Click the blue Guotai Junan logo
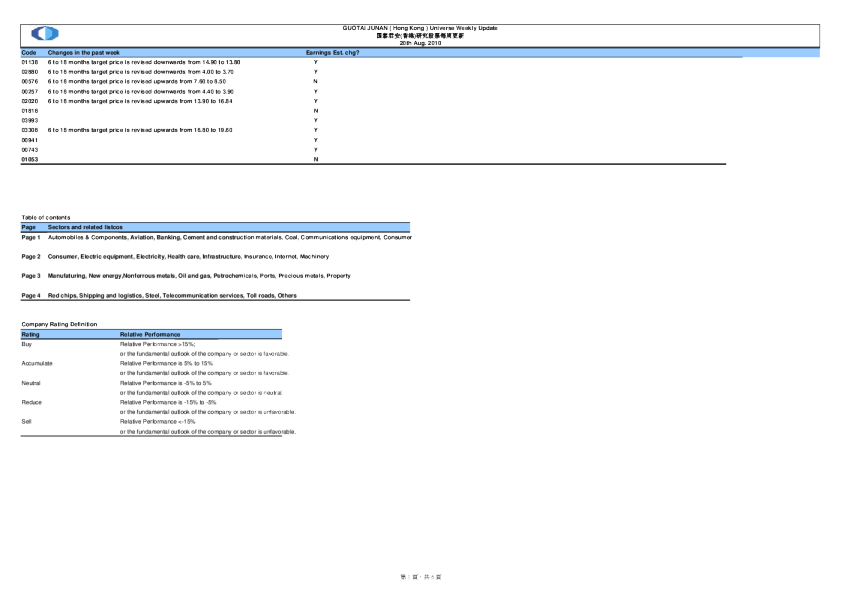This screenshot has width=842, height=595. pyautogui.click(x=45, y=34)
